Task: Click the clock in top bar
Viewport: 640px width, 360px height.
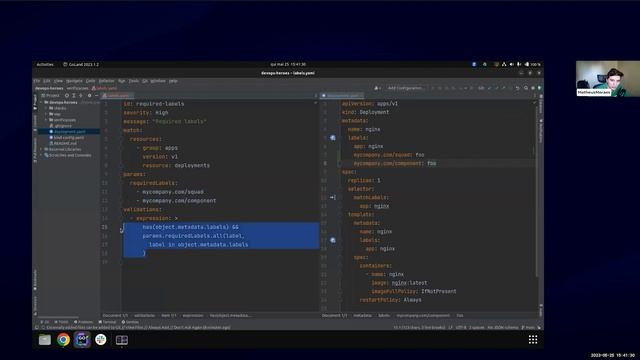Action: click(288, 64)
